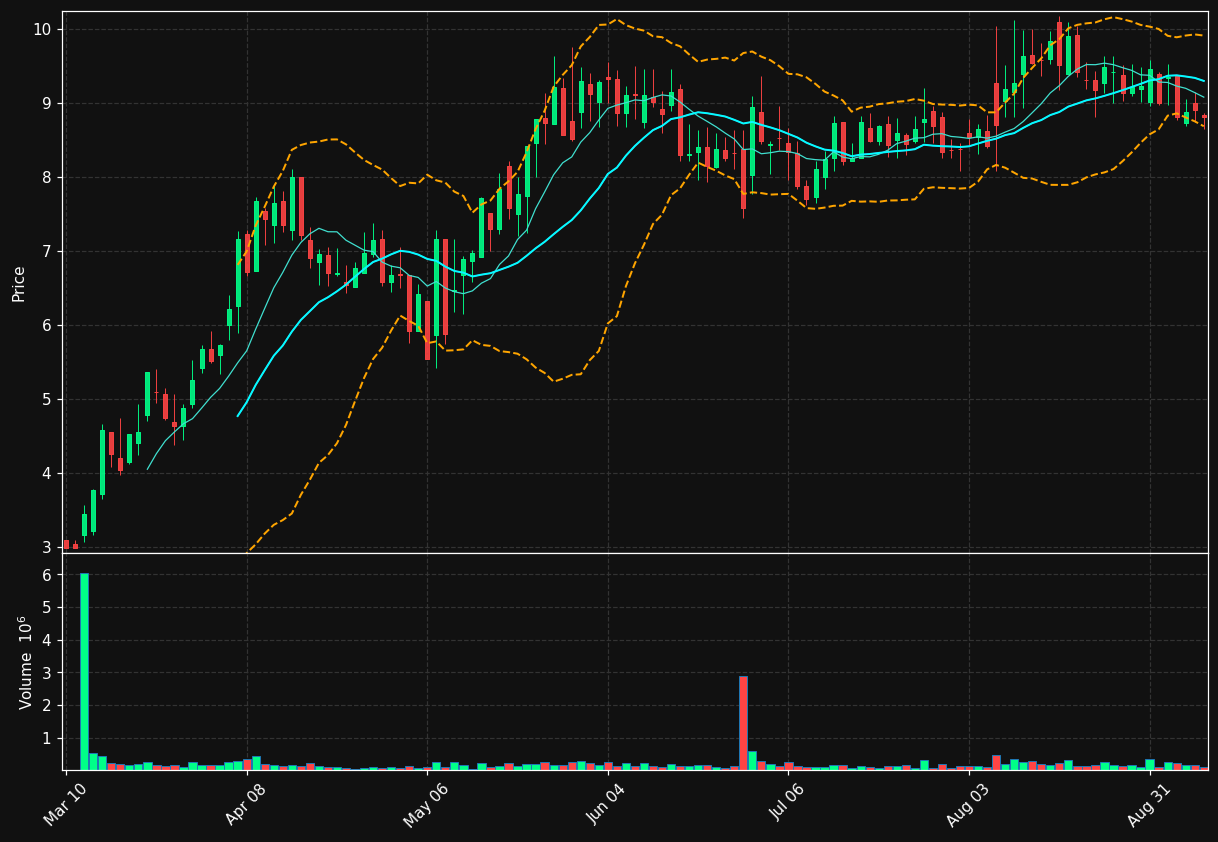Click price axis tick 4
The image size is (1218, 842).
[46, 474]
